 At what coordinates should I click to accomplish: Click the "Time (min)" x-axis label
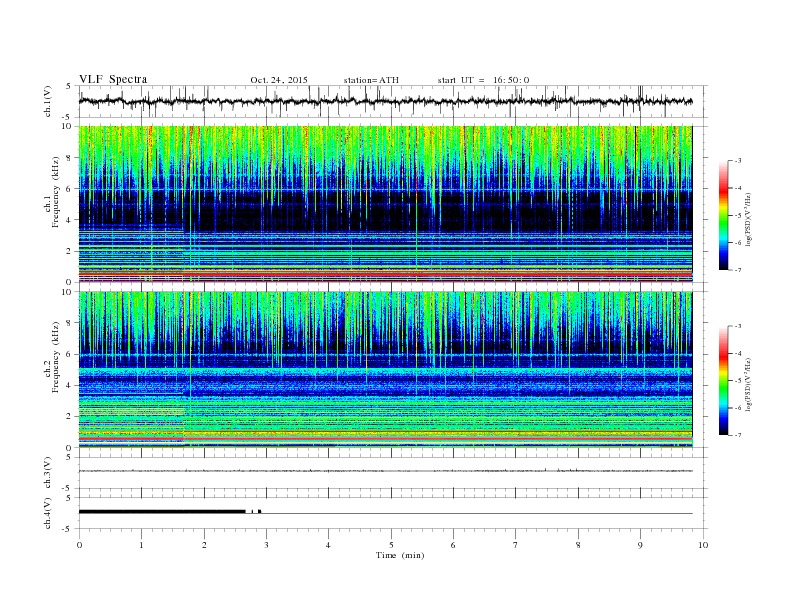click(400, 555)
